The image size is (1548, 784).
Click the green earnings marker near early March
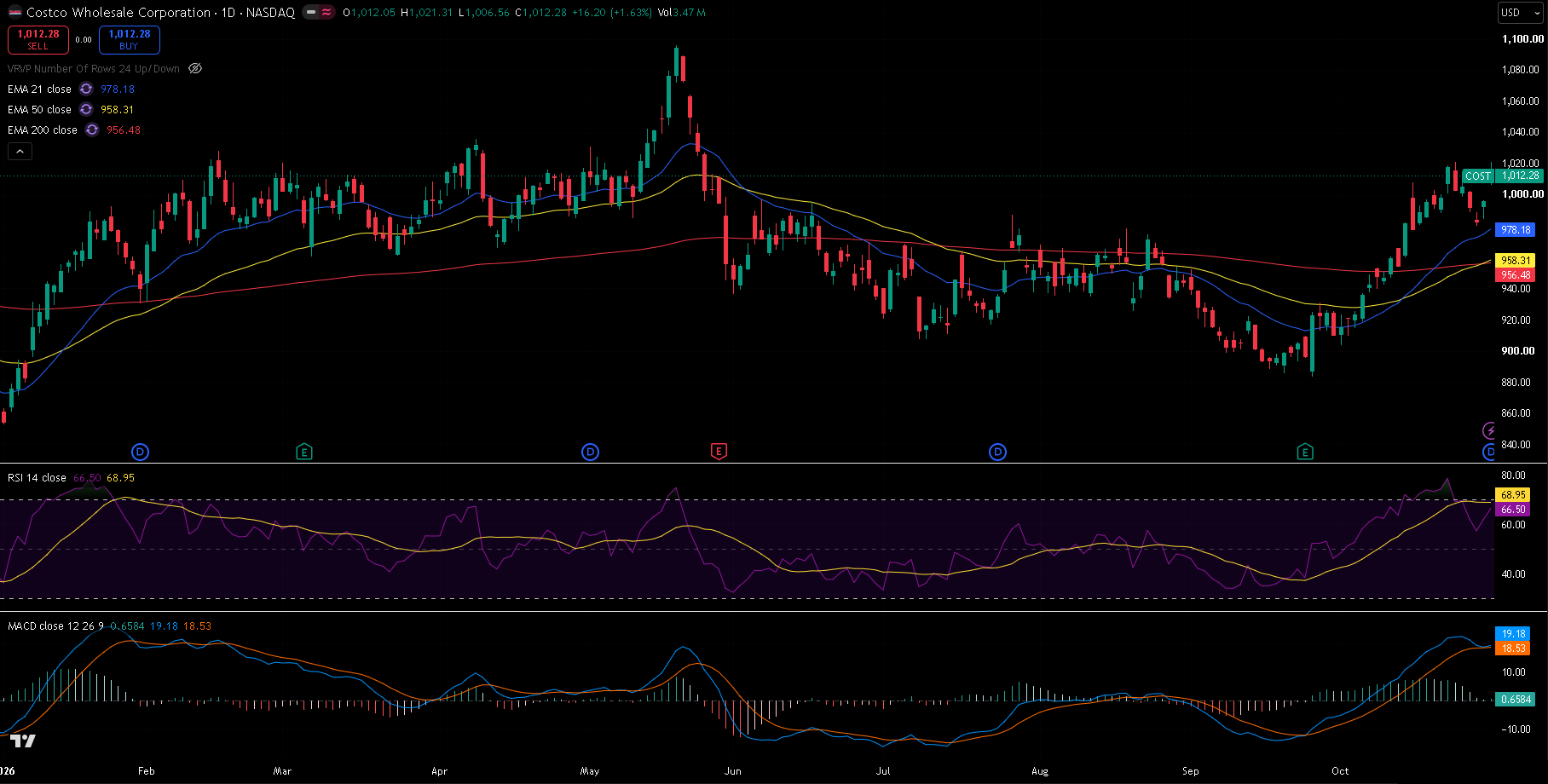(x=304, y=452)
